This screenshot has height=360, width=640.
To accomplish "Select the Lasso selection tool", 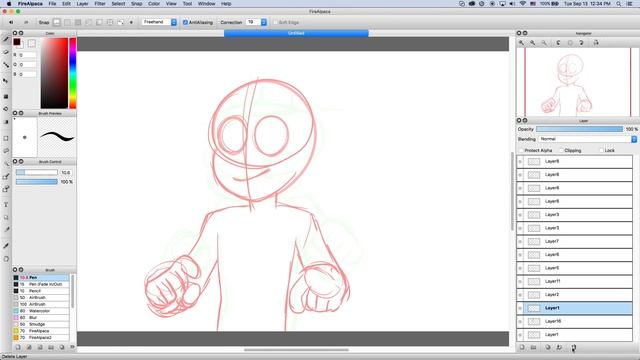I will click(6, 151).
